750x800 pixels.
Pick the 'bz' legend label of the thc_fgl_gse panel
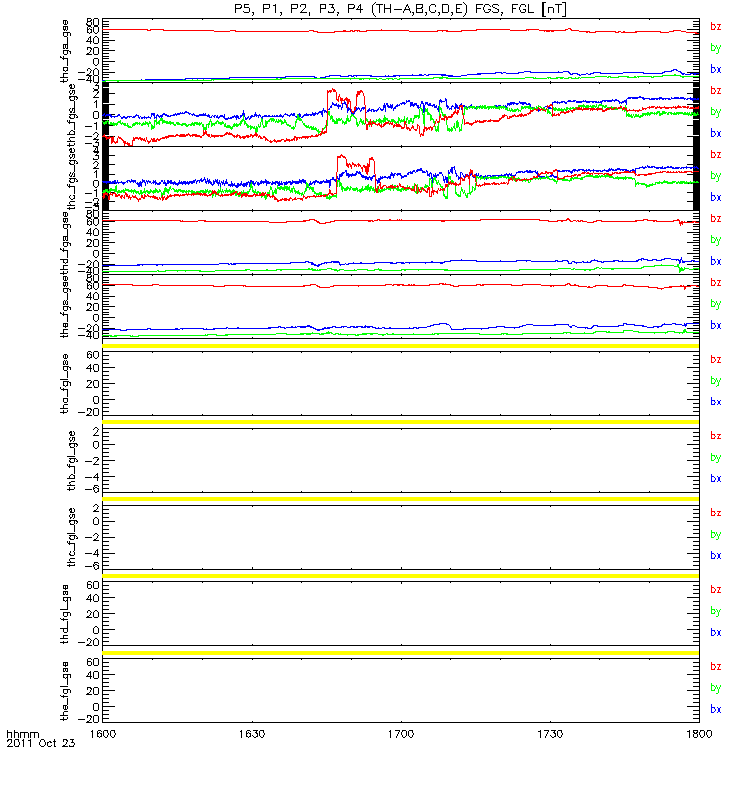tap(716, 513)
